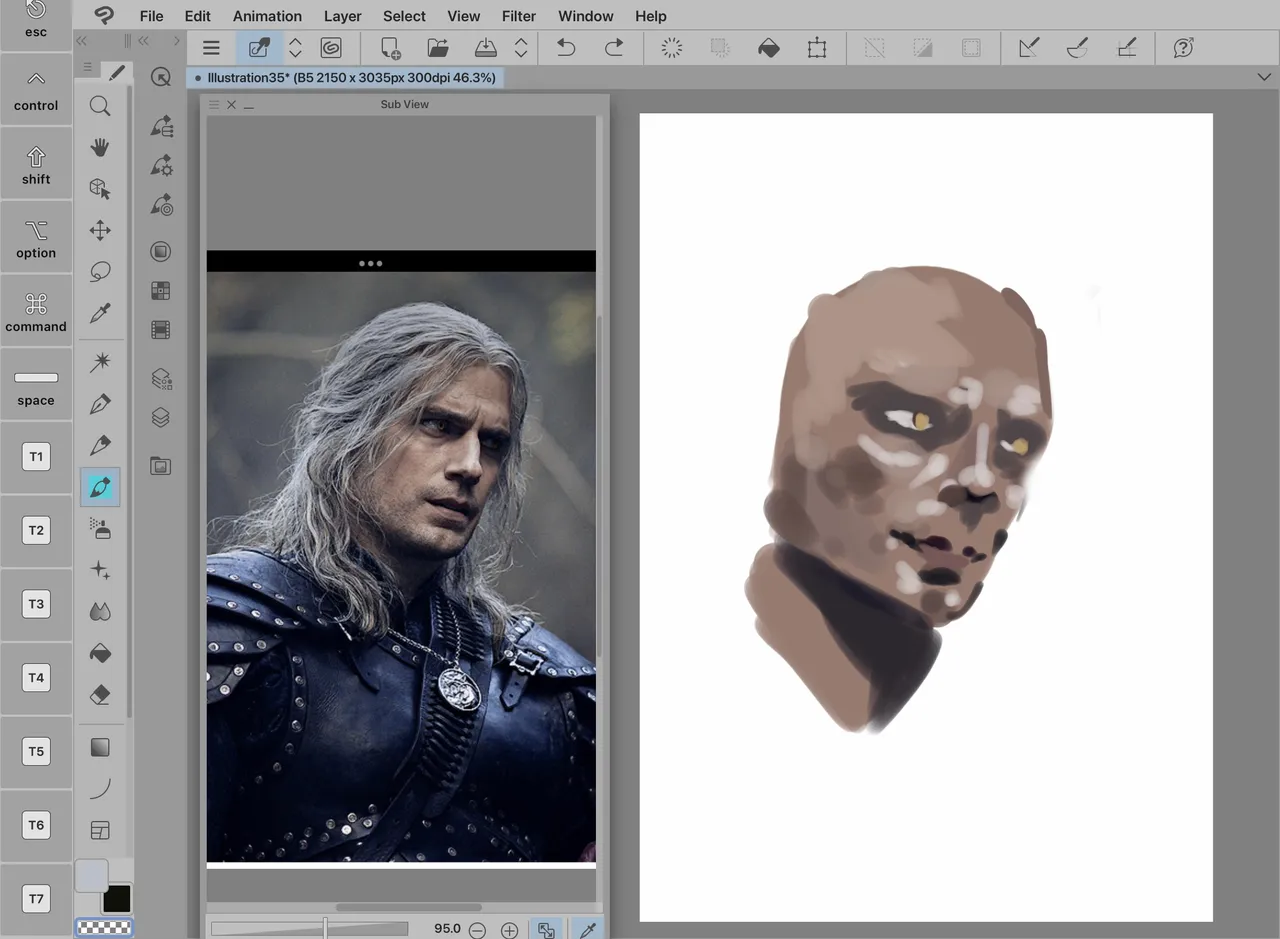Select the Hand move-view tool

coord(100,148)
